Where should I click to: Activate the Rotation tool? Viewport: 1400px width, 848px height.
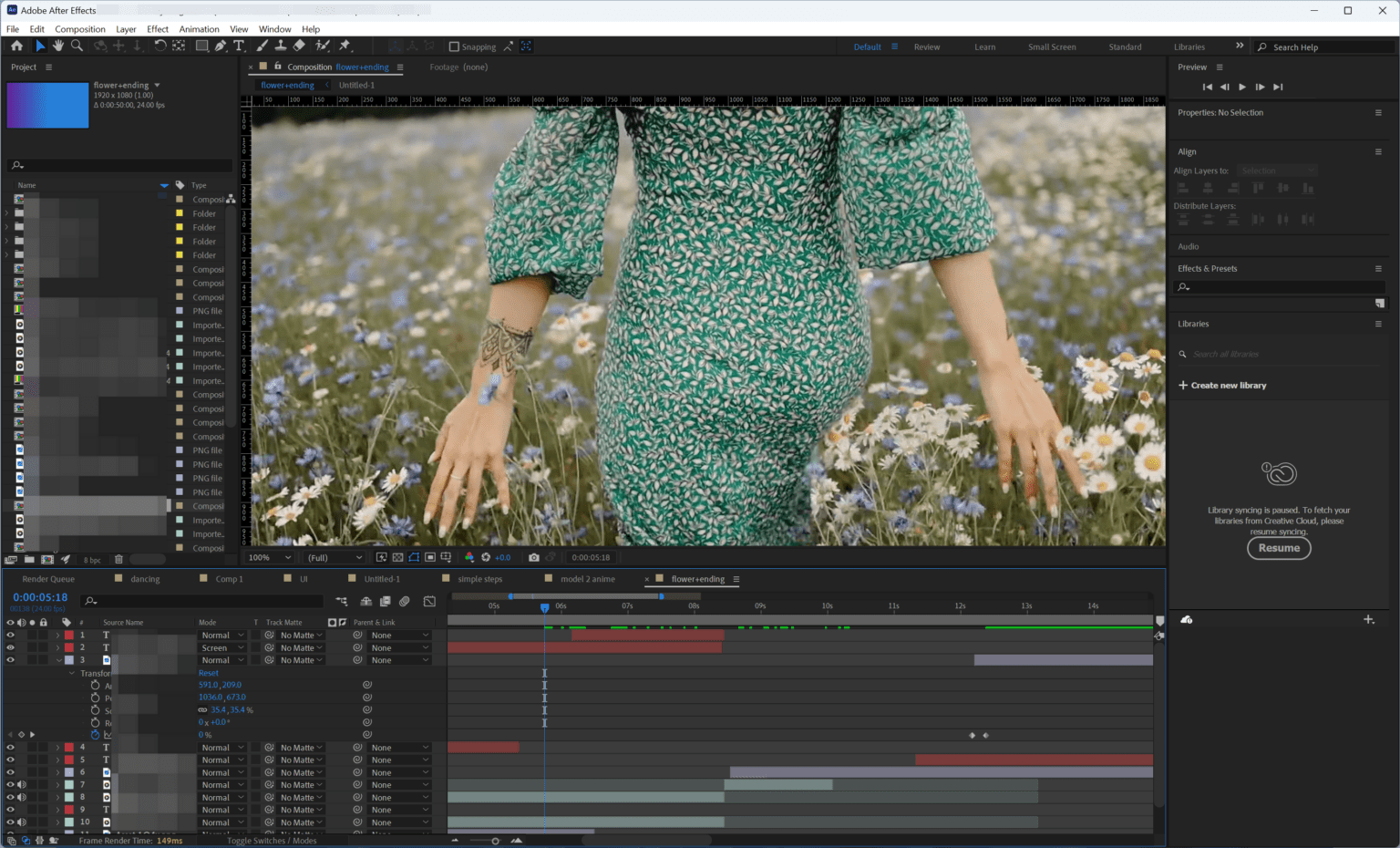pyautogui.click(x=160, y=46)
